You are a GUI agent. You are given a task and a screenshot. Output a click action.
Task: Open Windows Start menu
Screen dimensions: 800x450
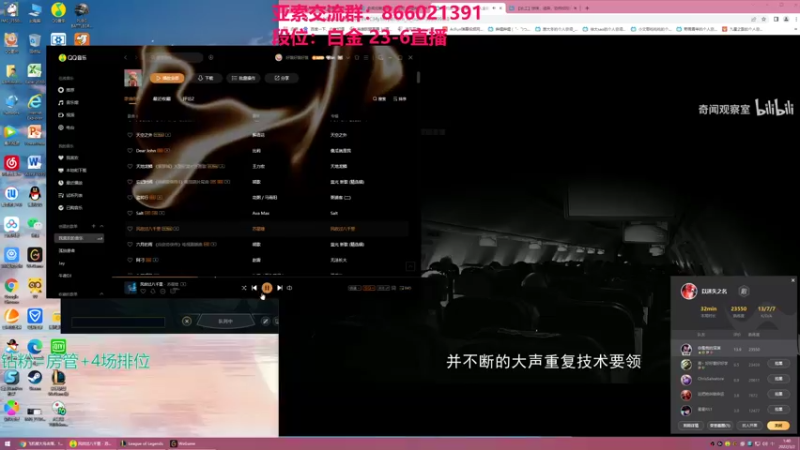pos(7,444)
